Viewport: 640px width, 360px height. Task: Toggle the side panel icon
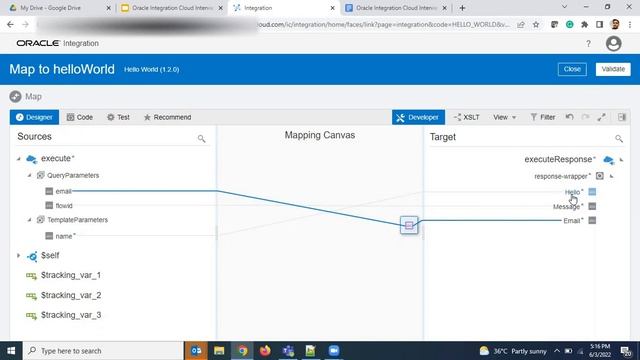(x=622, y=117)
